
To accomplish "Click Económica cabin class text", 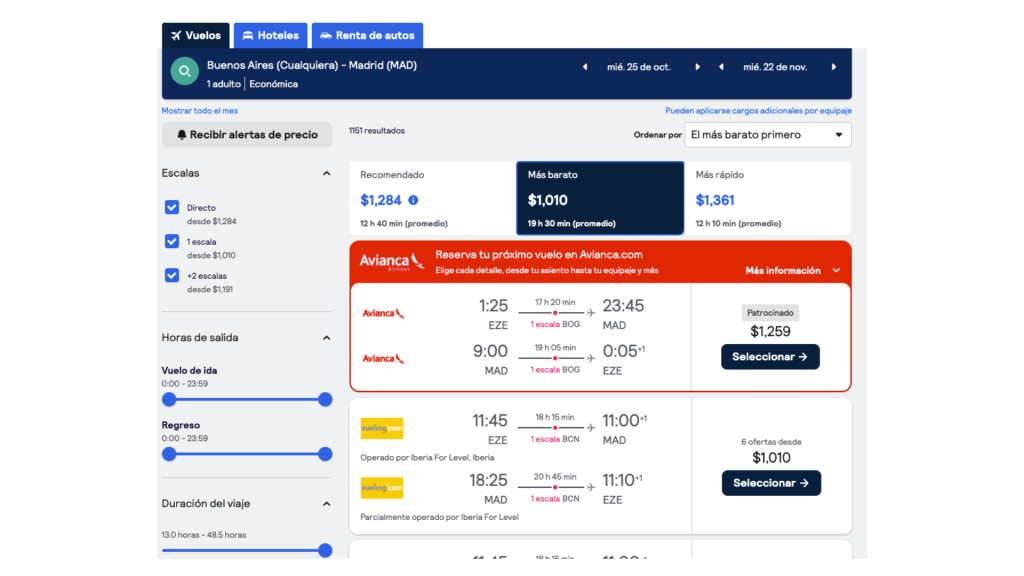I will (274, 84).
